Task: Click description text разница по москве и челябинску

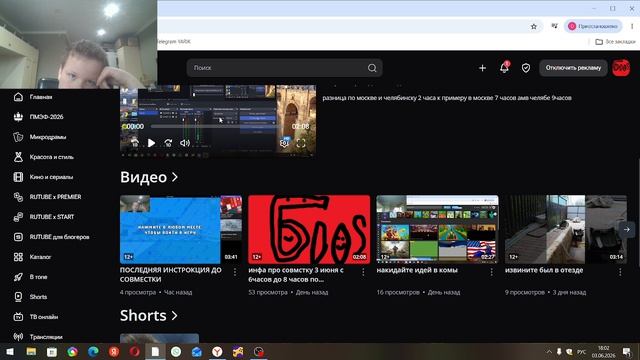Action: click(447, 98)
